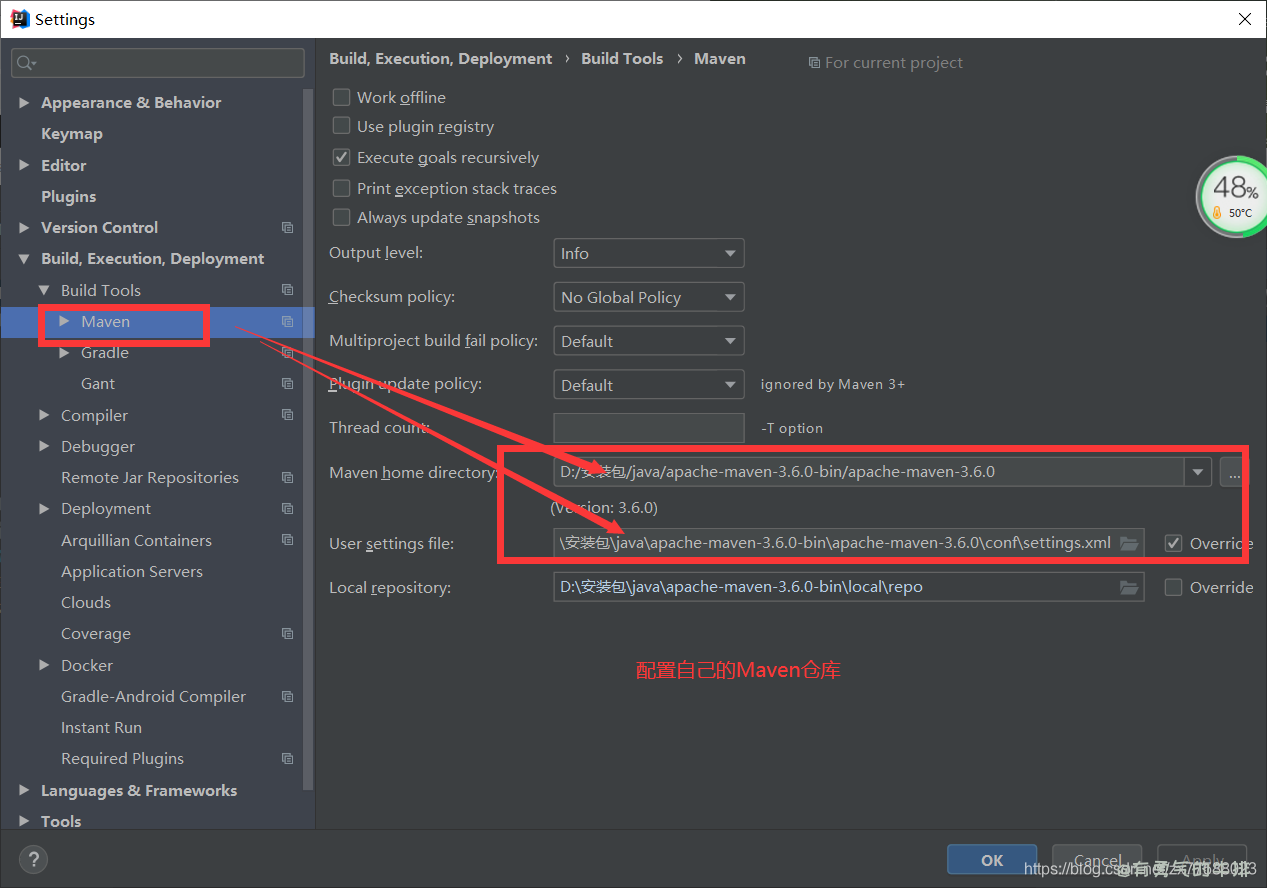Click the folder icon in Local repository field
The height and width of the screenshot is (888, 1267).
[1129, 588]
